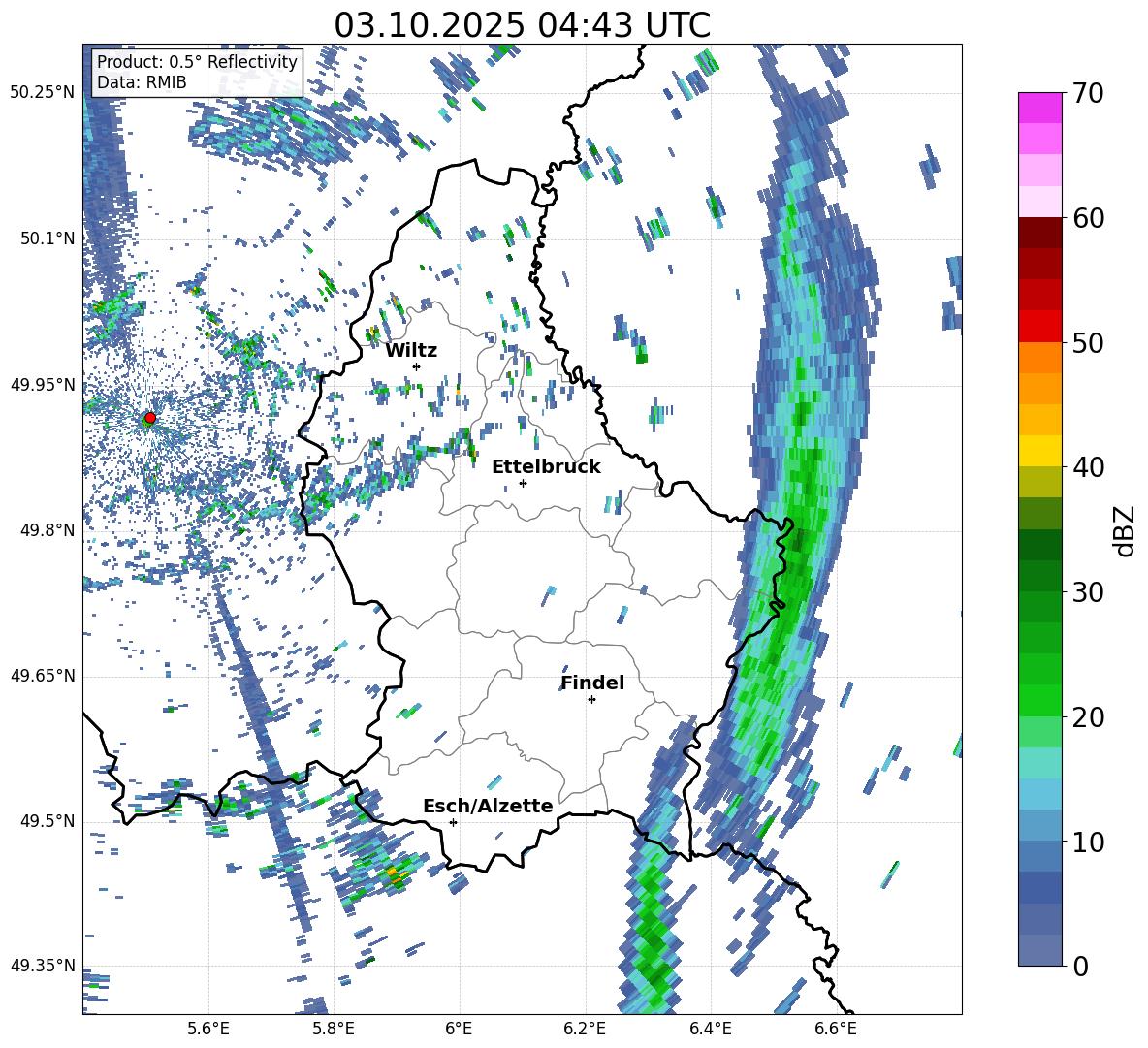Click the 50.25°N latitude label

(43, 93)
